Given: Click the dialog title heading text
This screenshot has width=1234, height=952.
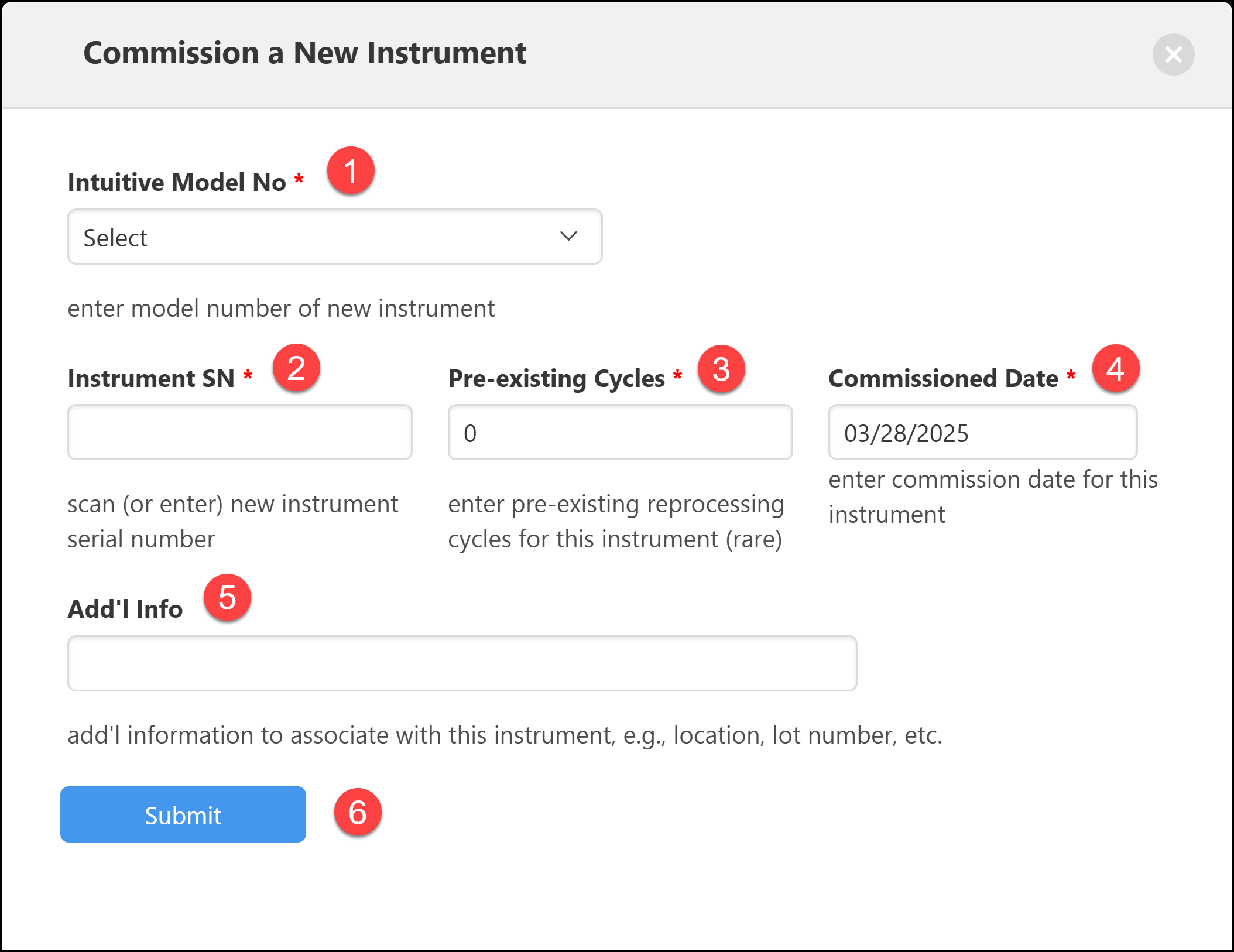Looking at the screenshot, I should coord(304,53).
